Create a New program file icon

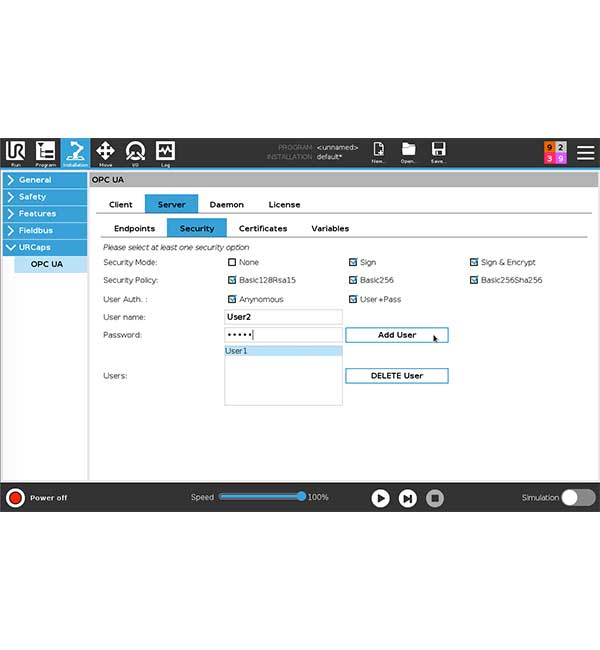coord(378,152)
